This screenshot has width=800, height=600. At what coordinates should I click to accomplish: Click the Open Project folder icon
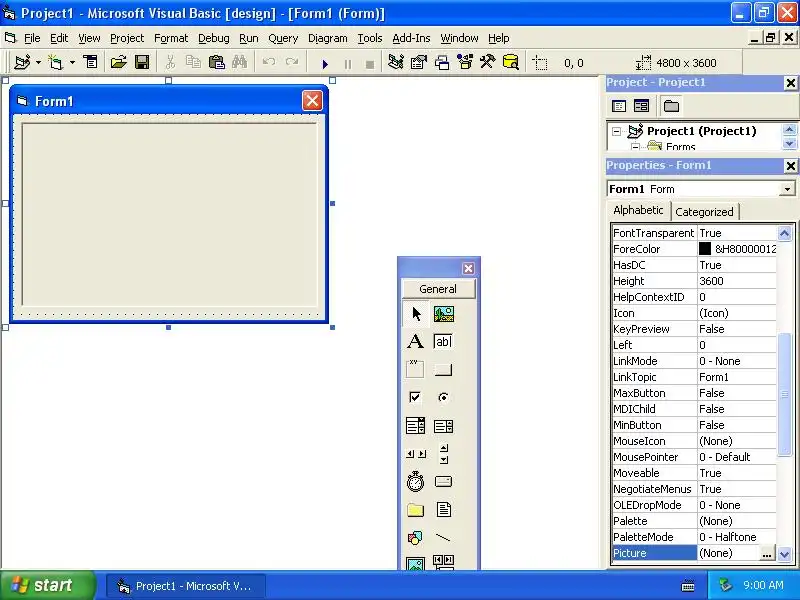(x=118, y=63)
